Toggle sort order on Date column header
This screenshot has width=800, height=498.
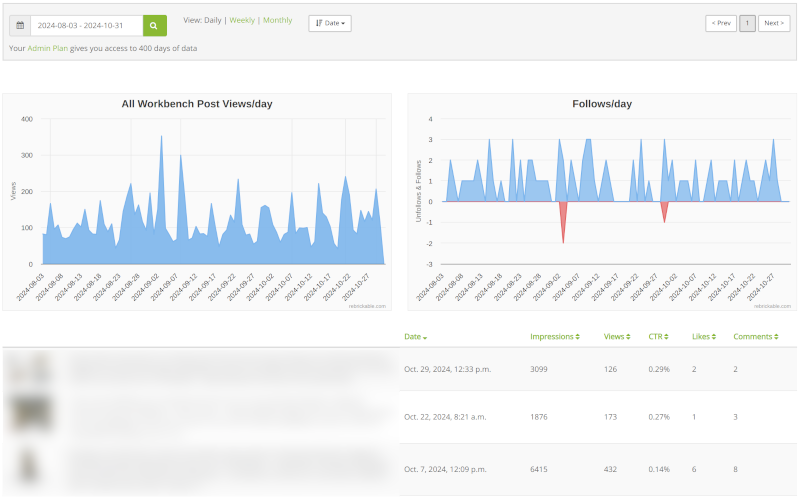coord(415,337)
